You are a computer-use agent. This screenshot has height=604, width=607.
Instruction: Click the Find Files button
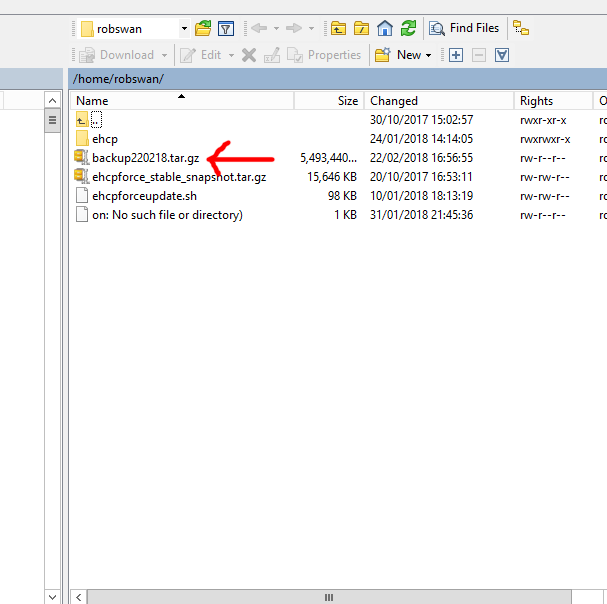[x=464, y=28]
